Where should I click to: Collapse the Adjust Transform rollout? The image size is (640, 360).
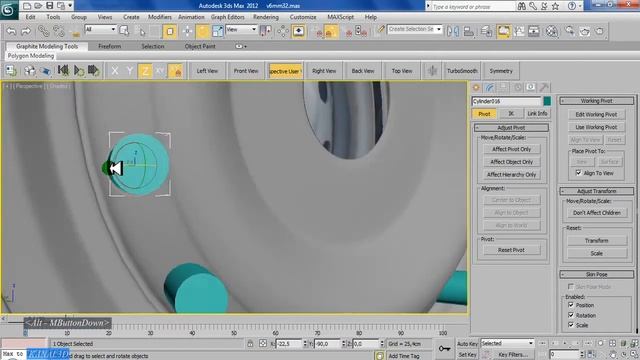(x=597, y=191)
